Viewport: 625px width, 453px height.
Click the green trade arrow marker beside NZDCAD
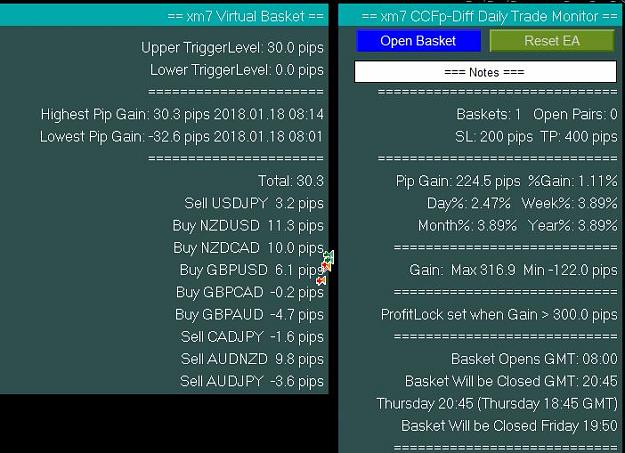click(x=329, y=256)
